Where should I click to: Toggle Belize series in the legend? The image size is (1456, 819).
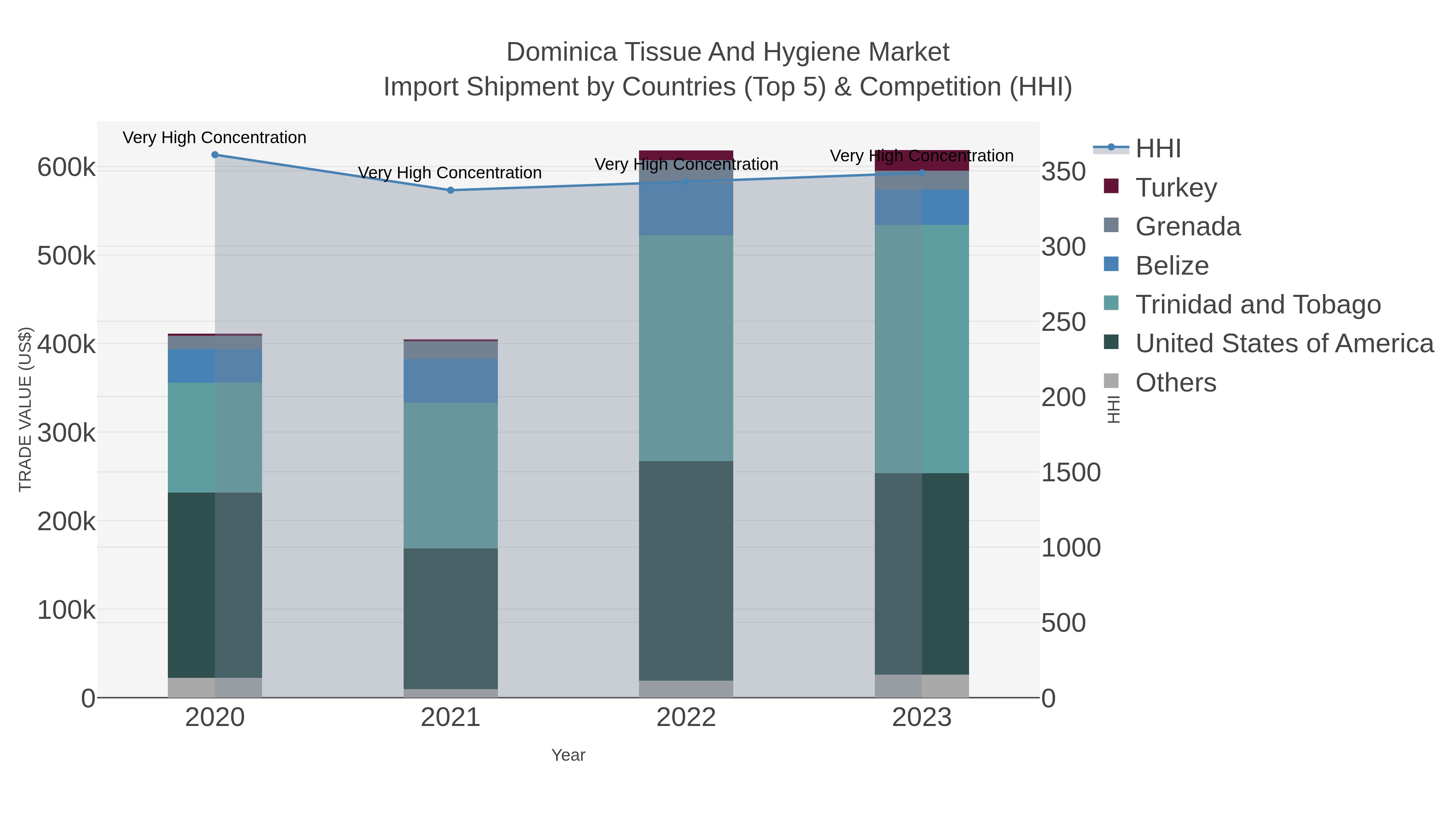coord(1156,265)
